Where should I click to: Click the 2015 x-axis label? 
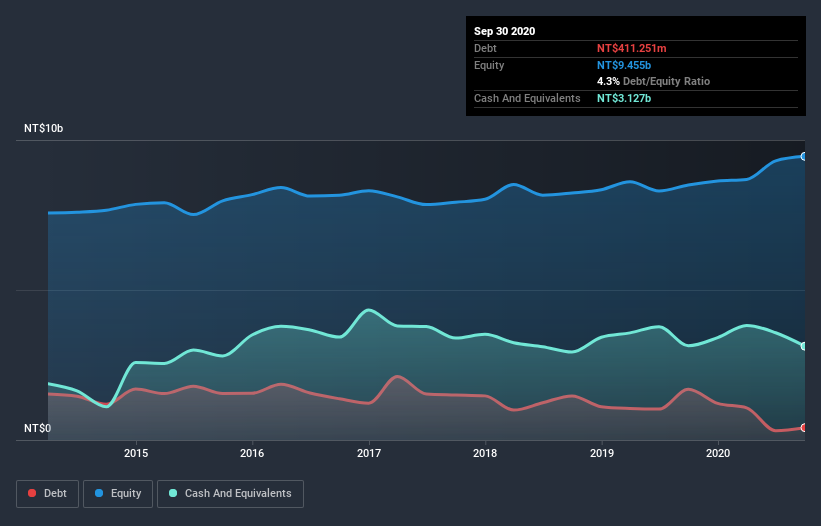(x=136, y=453)
